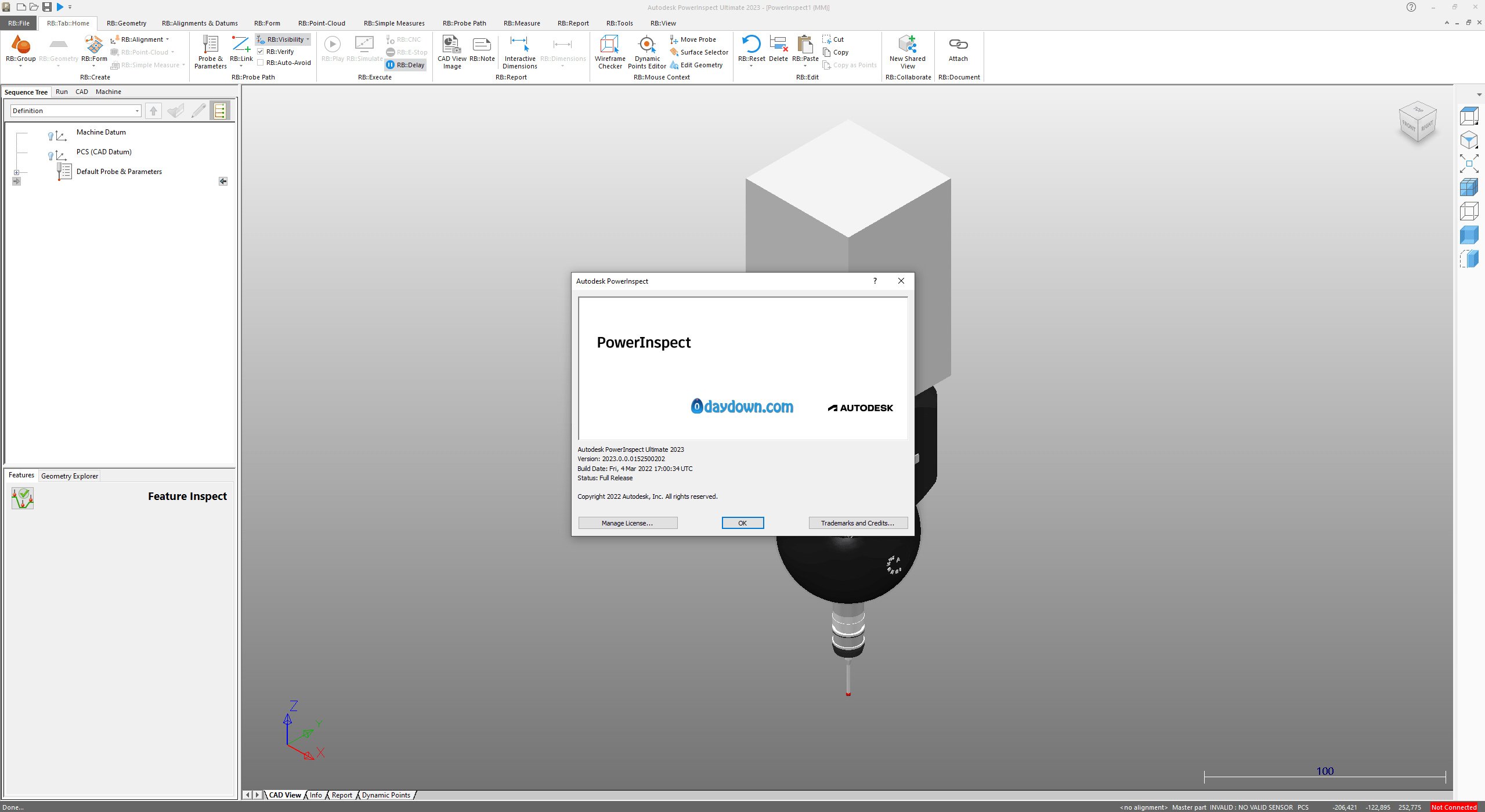Click the Open folder icon in quick access toolbar
The height and width of the screenshot is (812, 1485).
coord(34,7)
